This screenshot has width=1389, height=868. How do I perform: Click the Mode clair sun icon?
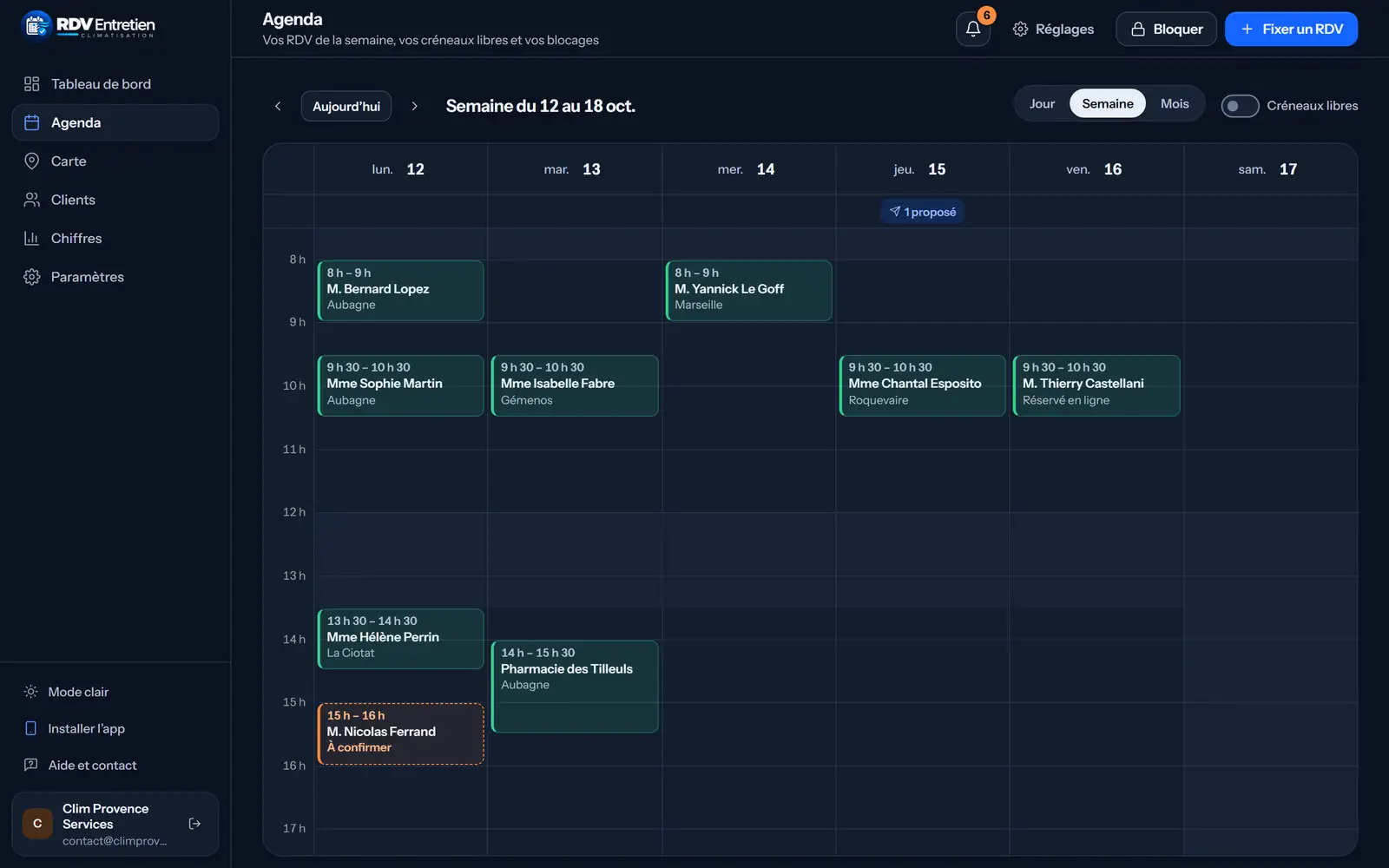tap(31, 692)
